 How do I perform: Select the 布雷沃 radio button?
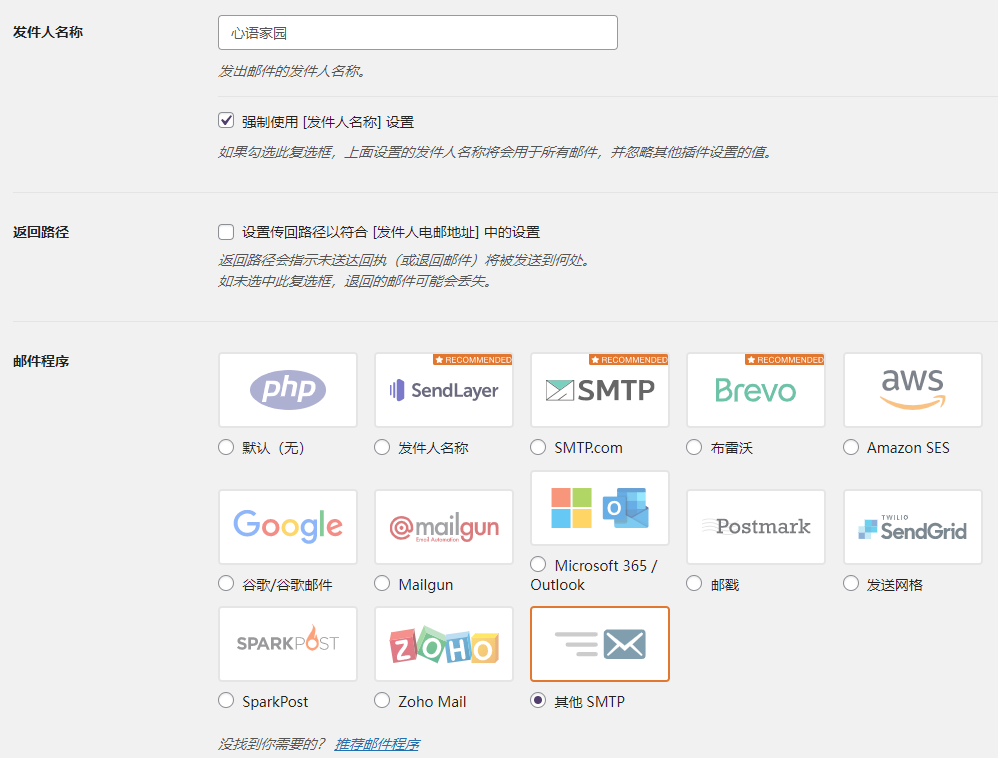[x=694, y=447]
